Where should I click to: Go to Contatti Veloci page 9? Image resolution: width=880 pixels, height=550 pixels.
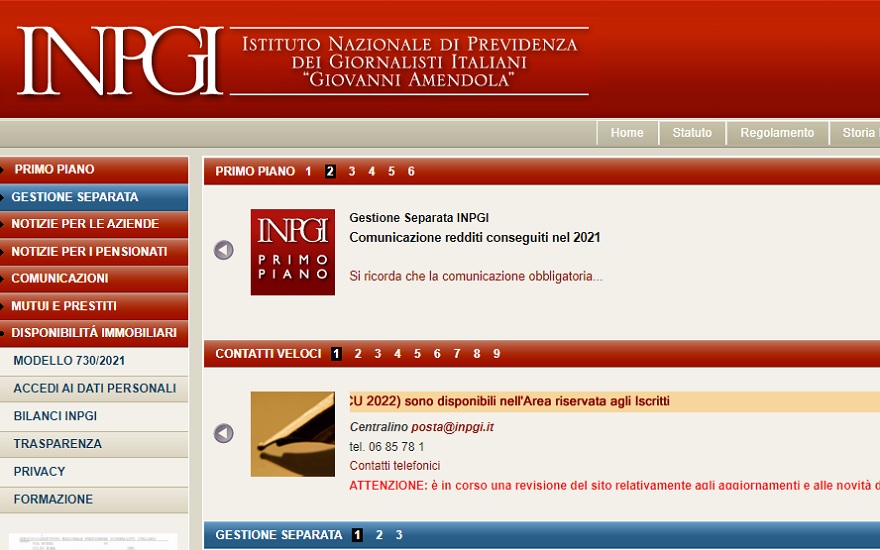[x=496, y=354]
